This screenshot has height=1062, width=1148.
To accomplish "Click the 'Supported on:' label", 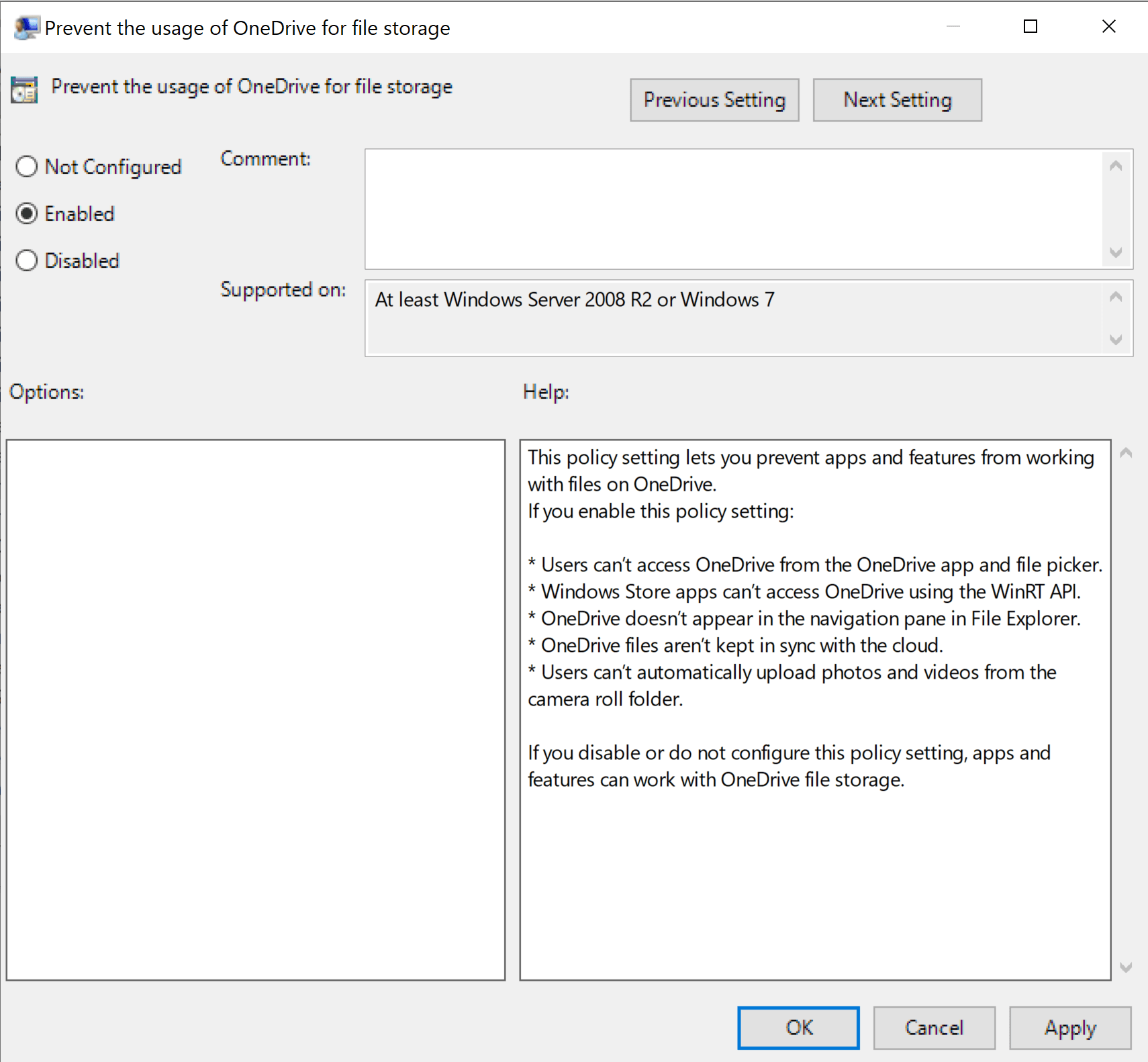I will (x=283, y=290).
